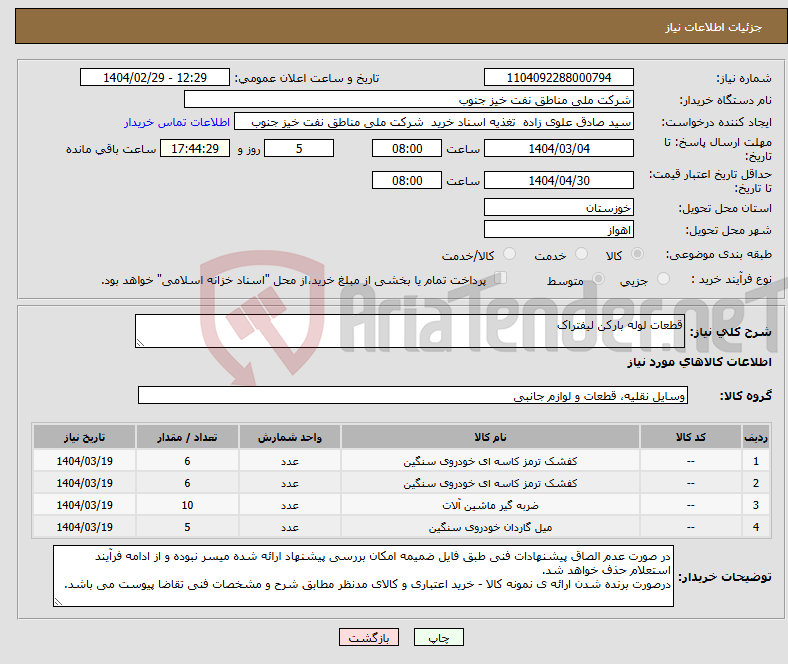Click the need number field 1104092288000794
Viewport: 788px width, 664px height.
click(x=559, y=77)
